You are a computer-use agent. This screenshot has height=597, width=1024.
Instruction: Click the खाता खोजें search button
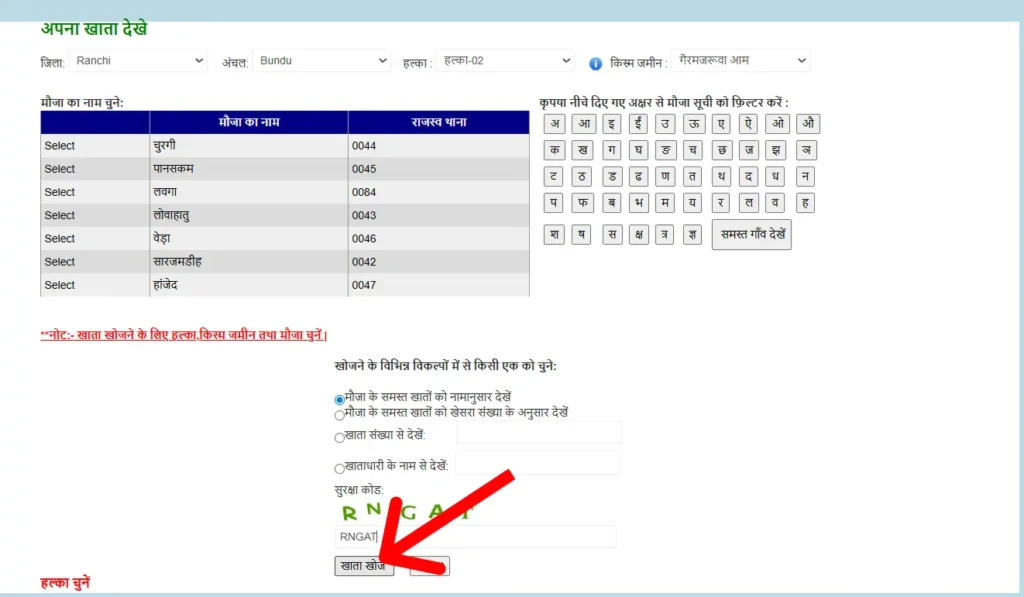click(x=364, y=566)
